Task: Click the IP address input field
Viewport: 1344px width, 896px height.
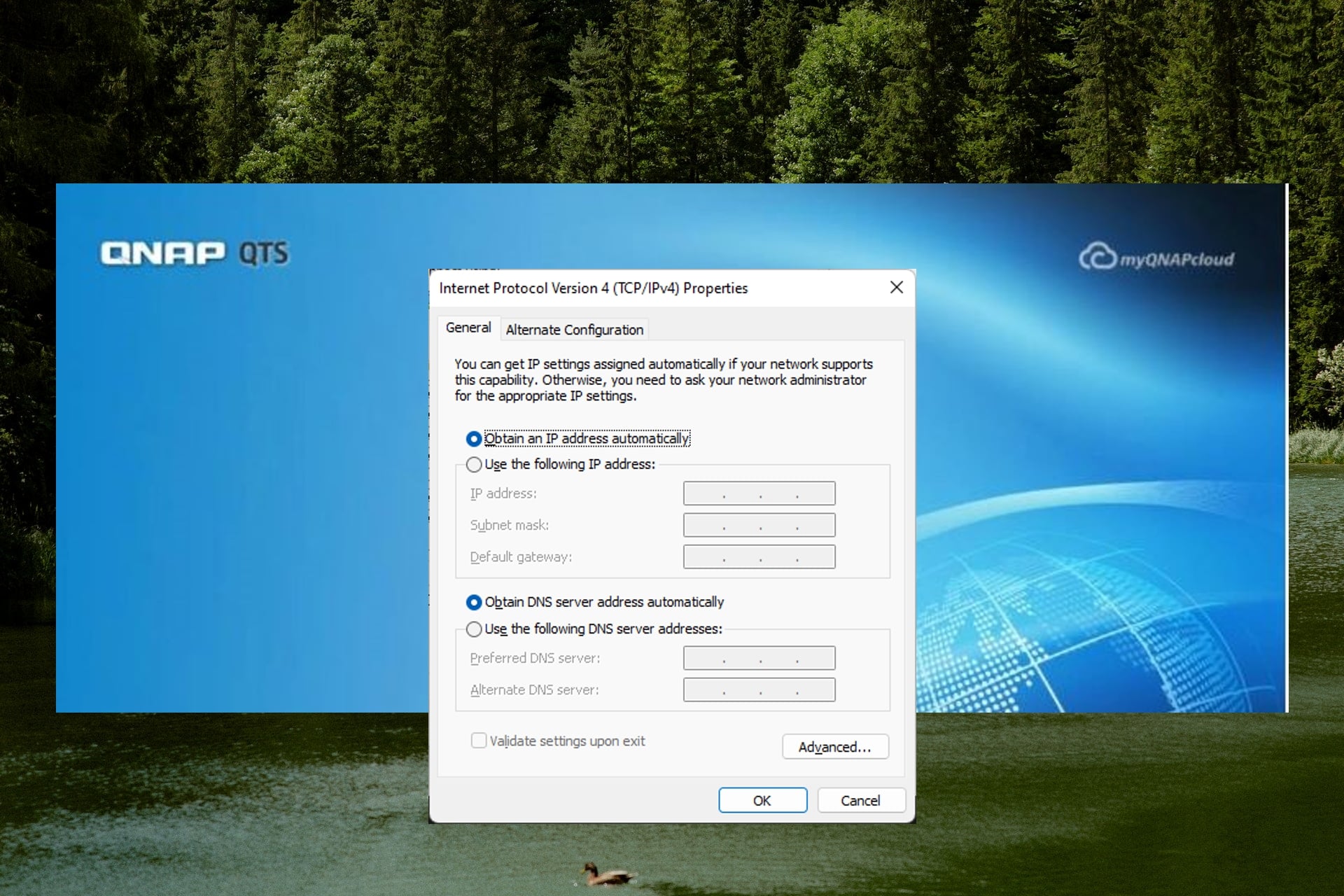Action: tap(759, 493)
